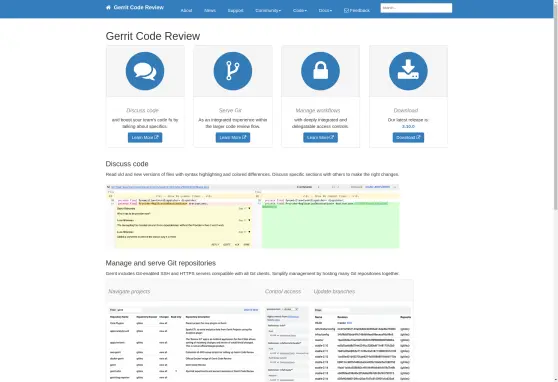Screen dimensions: 558x382
Task: Click the Update branches screenshot
Action: [362, 344]
